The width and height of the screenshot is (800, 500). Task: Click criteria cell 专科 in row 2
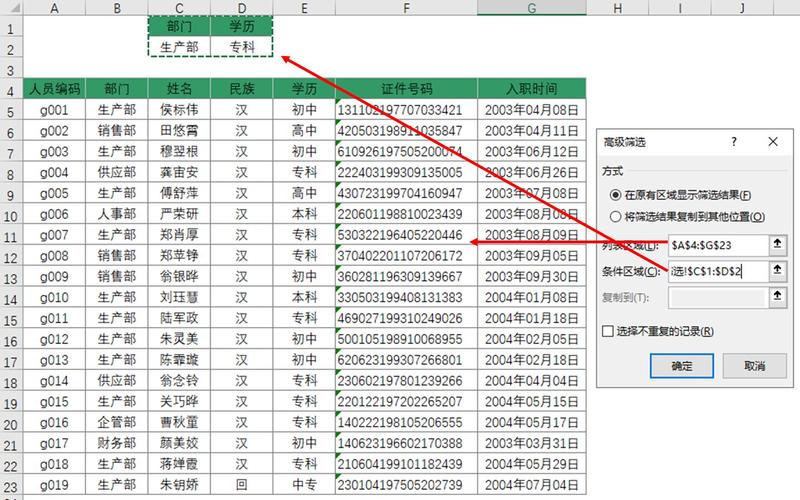tap(241, 47)
